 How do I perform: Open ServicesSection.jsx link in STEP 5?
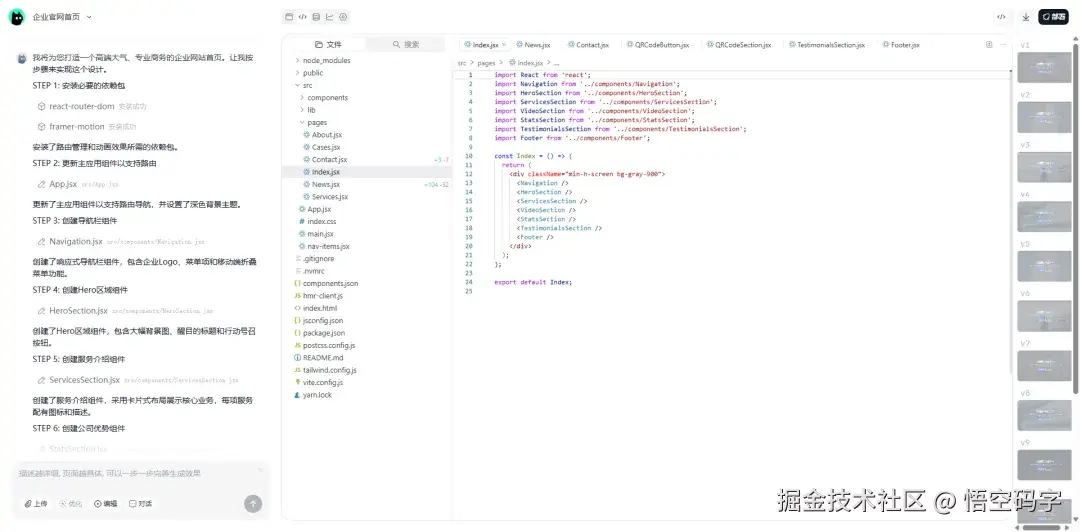pos(84,380)
